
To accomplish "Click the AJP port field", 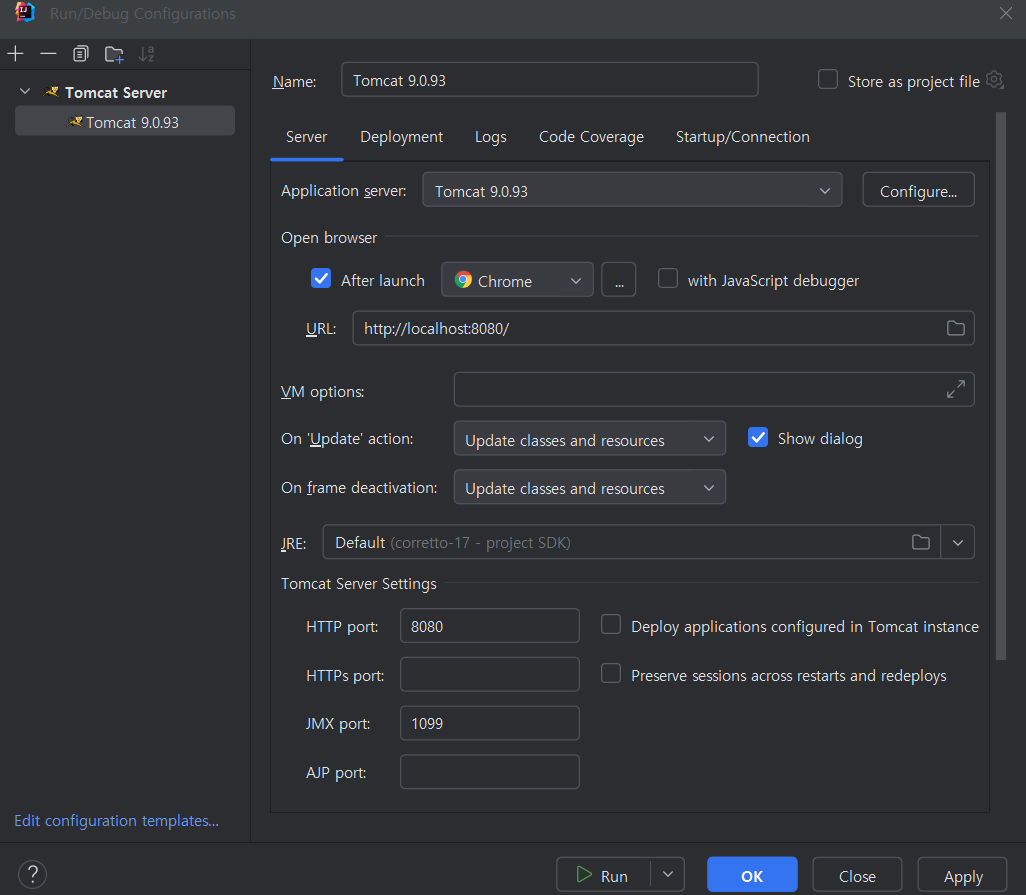I will coord(489,772).
